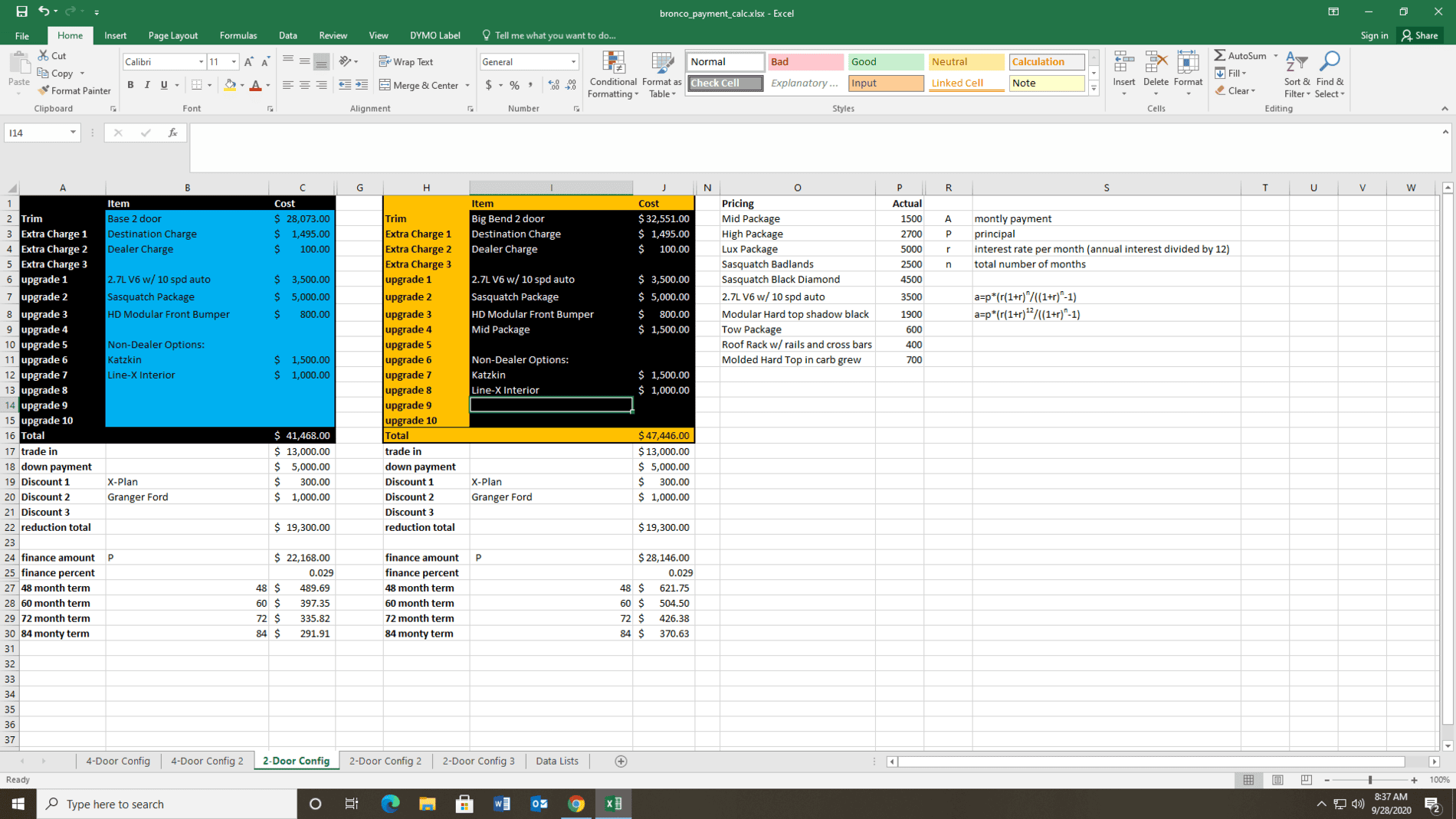The height and width of the screenshot is (819, 1456).
Task: Switch to the Data Lists sheet
Action: [x=557, y=761]
